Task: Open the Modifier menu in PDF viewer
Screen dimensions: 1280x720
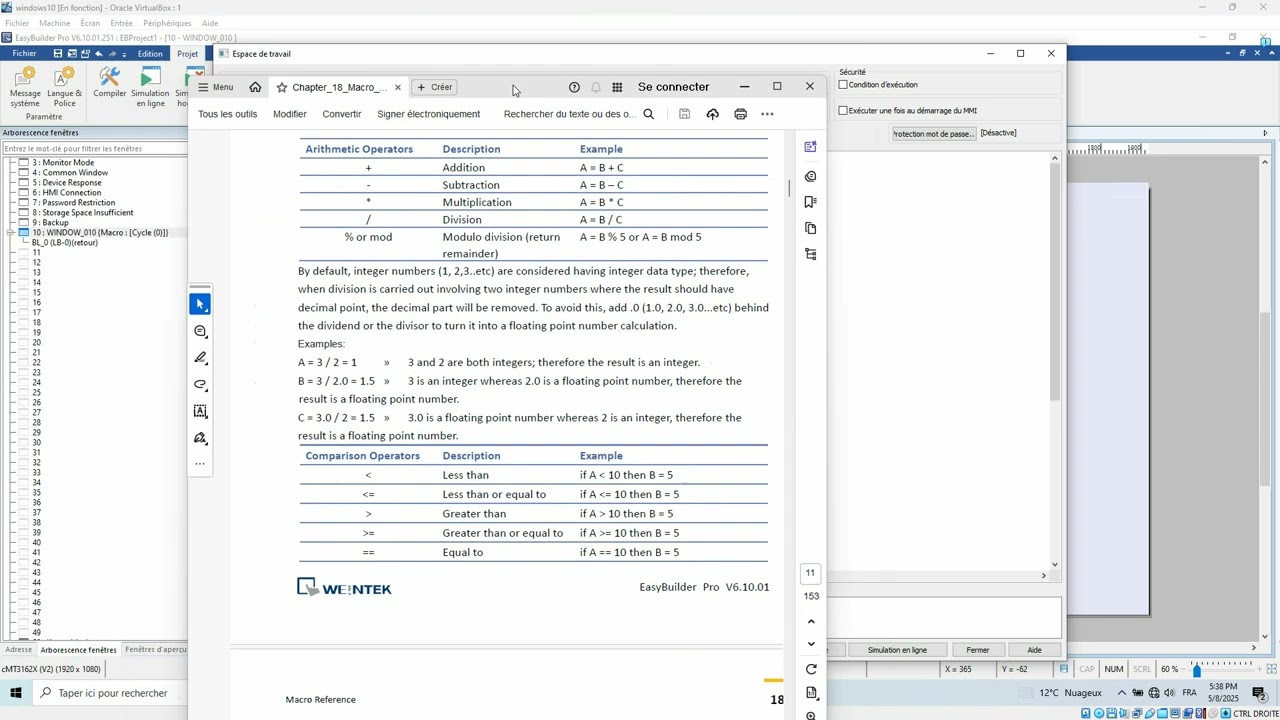Action: (290, 114)
